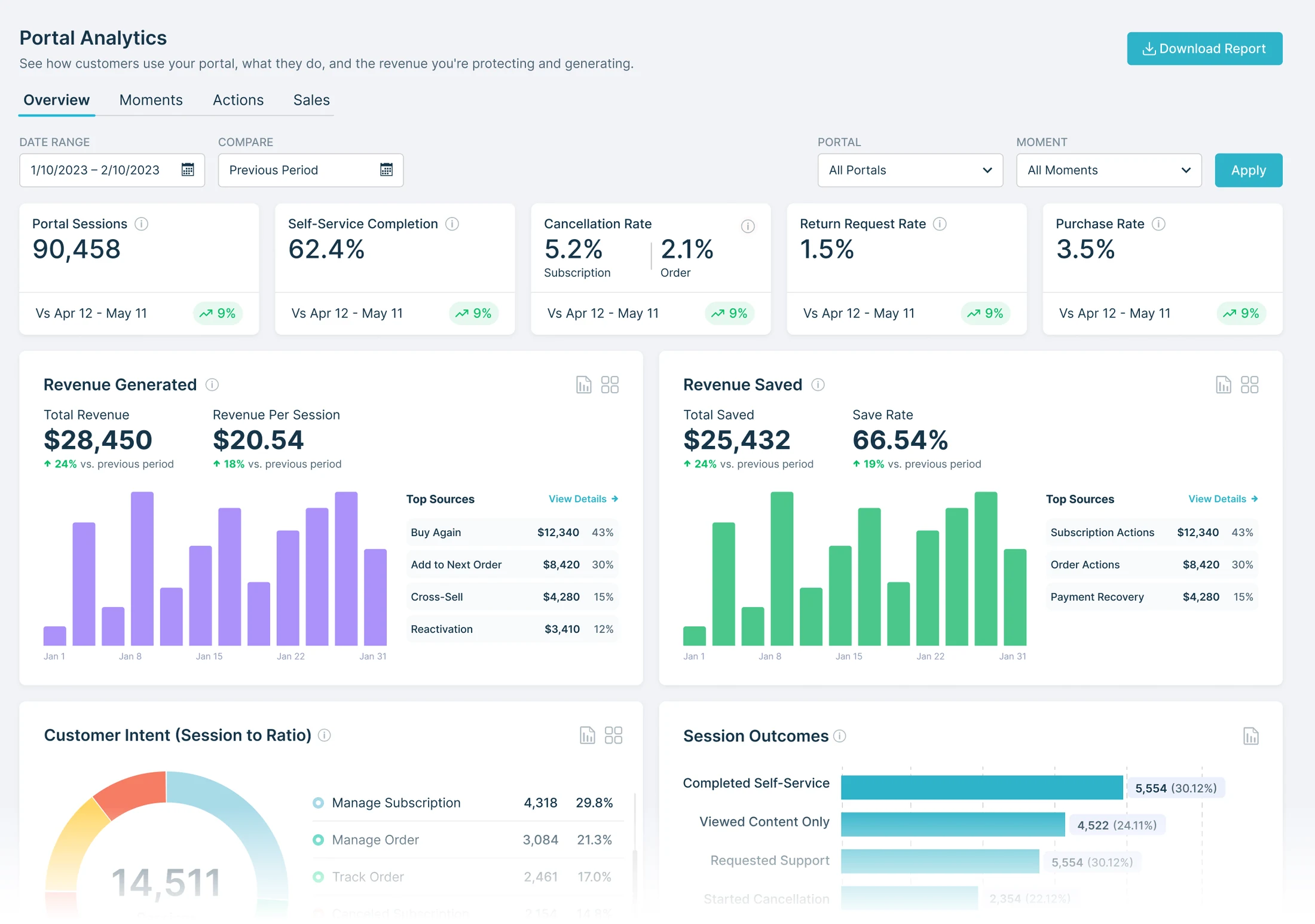Open Session Outcomes chart report icon
1315x924 pixels.
[x=1250, y=736]
